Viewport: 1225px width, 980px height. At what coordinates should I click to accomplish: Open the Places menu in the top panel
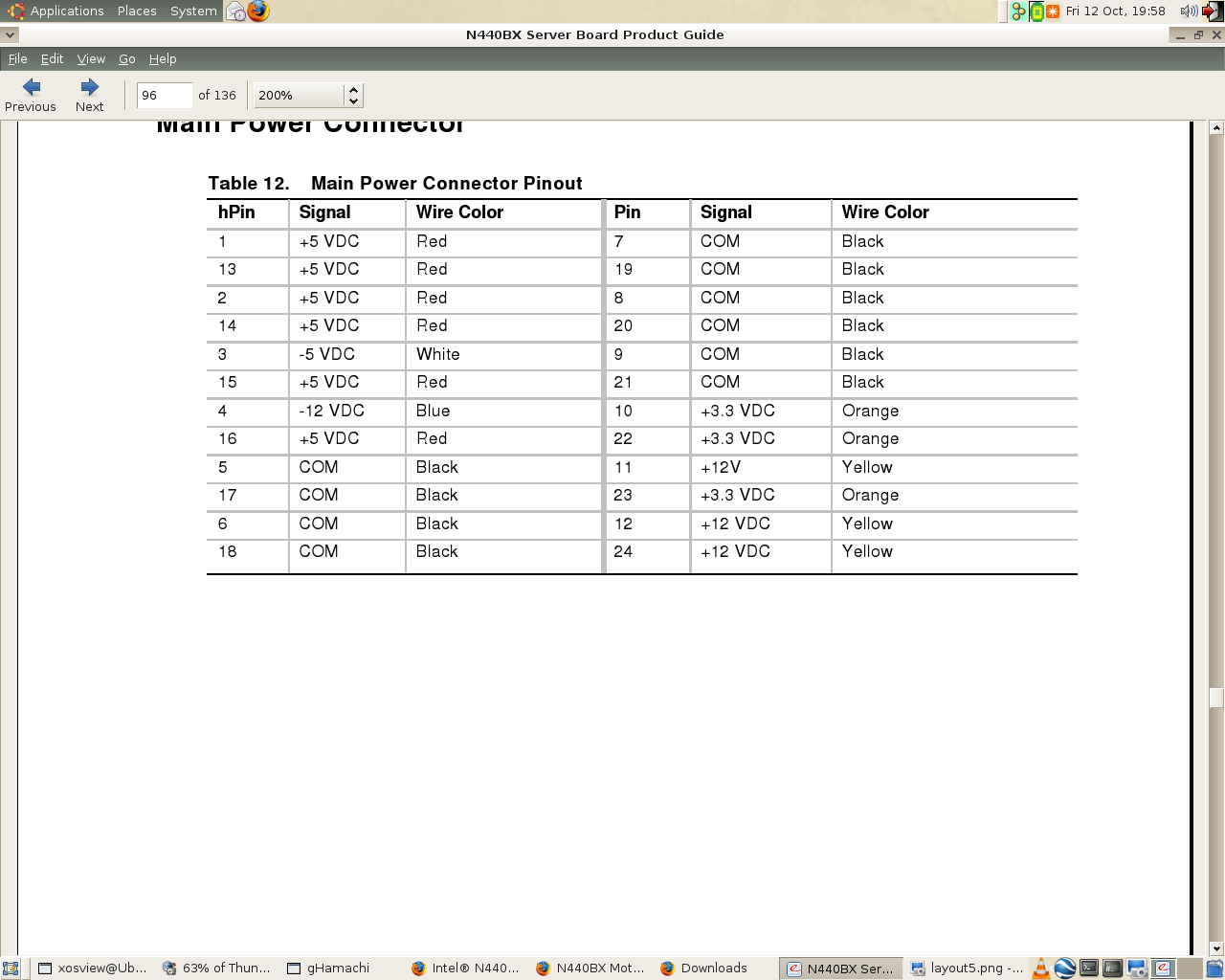coord(137,11)
